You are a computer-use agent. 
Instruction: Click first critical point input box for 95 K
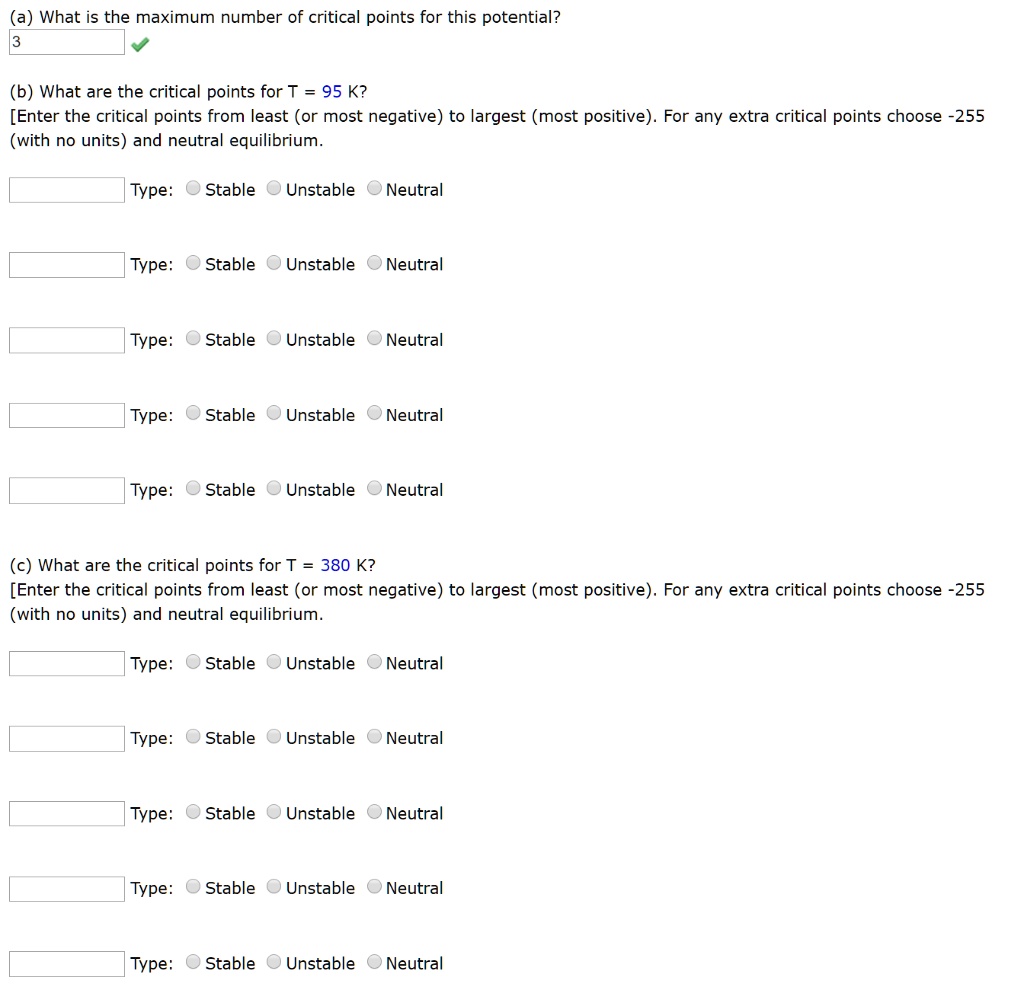(x=66, y=190)
